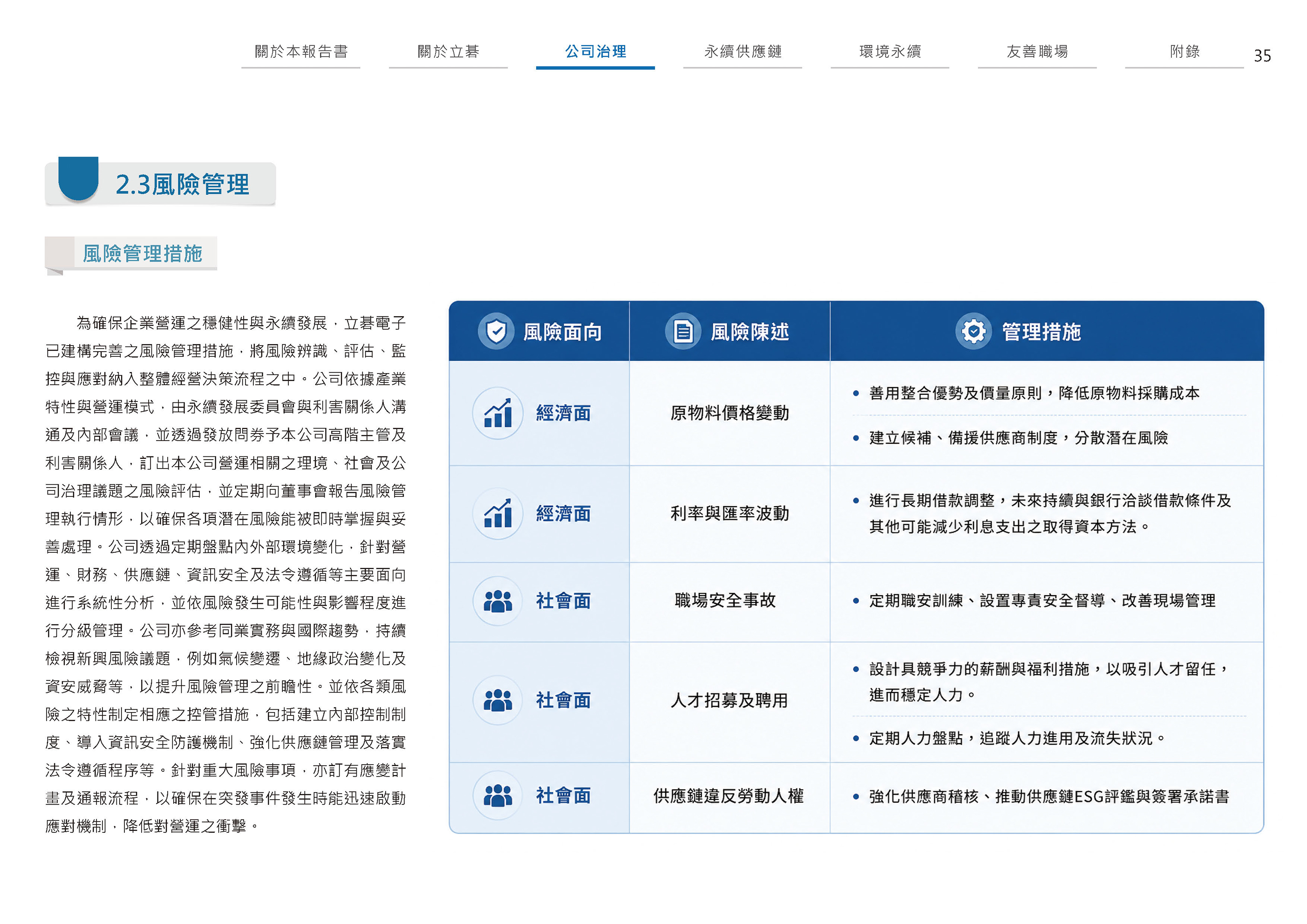Click the people icon in 職場安全事故 row
Viewport: 1307px width, 924px height.
pyautogui.click(x=497, y=601)
